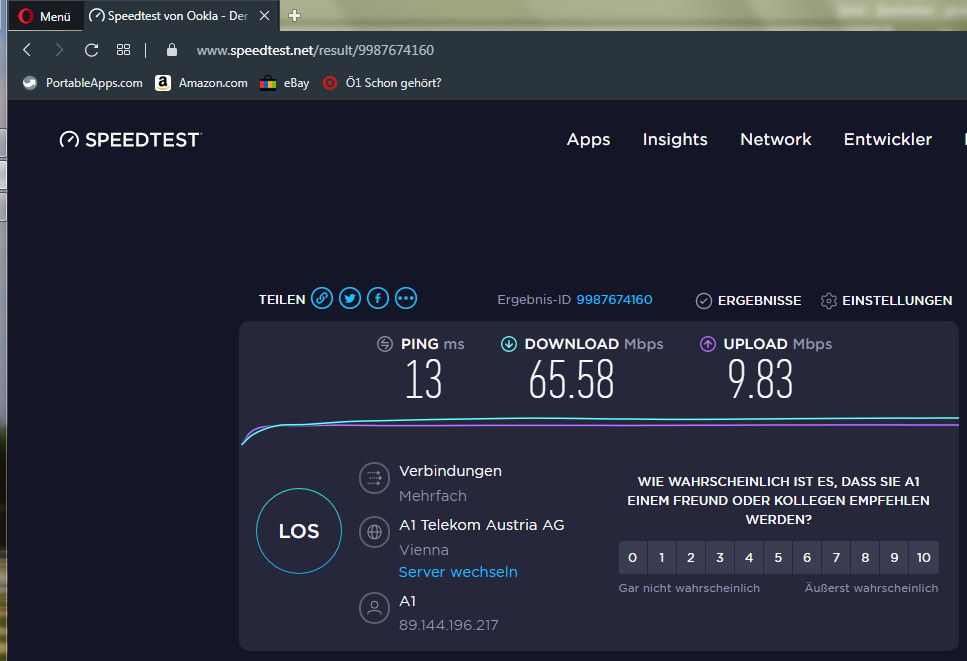
Task: Rate recommendation likelihood 1
Action: [x=662, y=557]
